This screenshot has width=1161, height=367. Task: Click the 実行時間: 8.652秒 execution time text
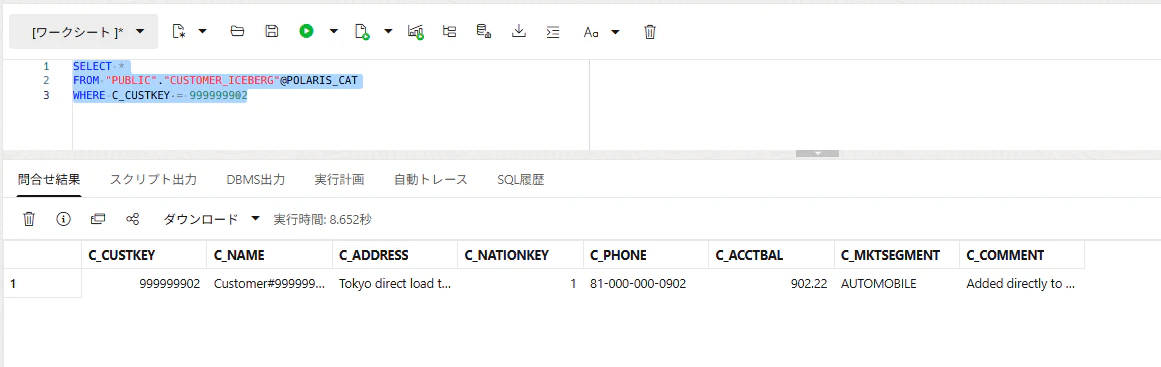coord(322,220)
